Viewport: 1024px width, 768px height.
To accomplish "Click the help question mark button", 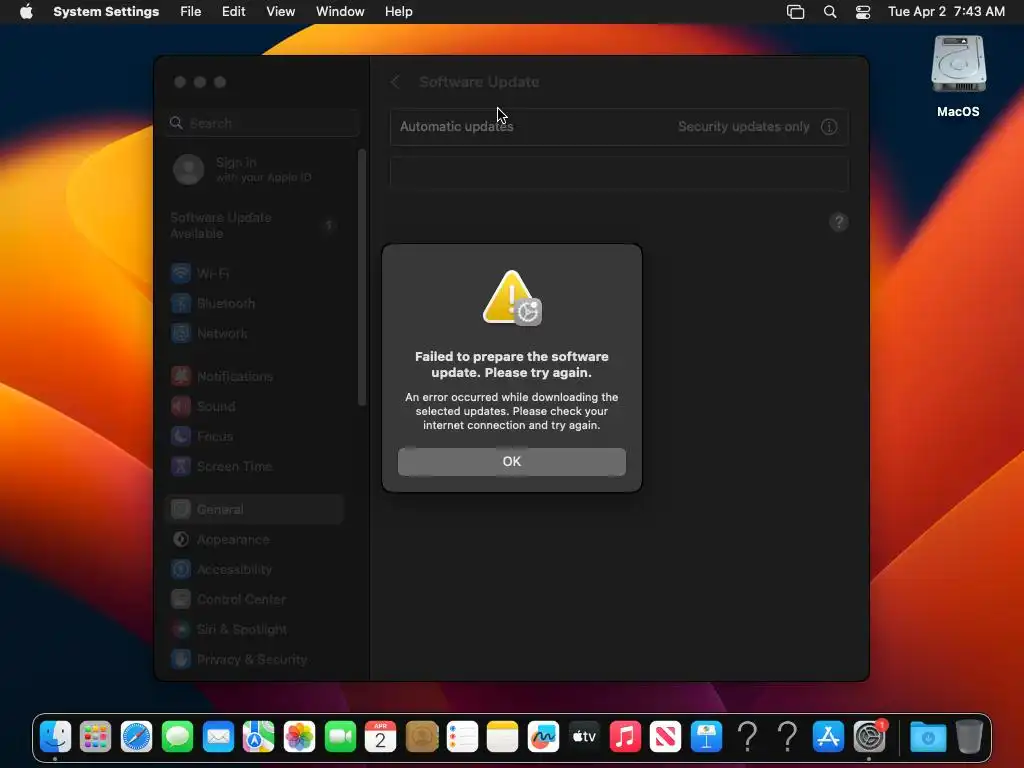I will [x=839, y=222].
